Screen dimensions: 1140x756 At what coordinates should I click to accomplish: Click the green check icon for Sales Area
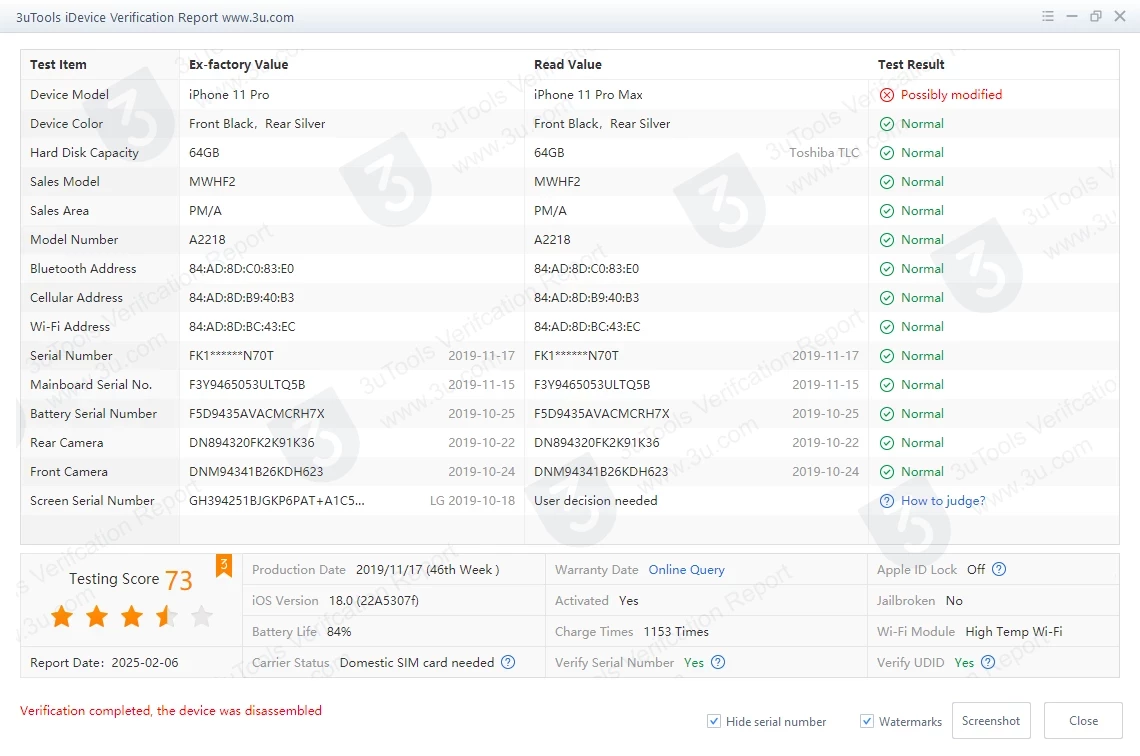(887, 211)
